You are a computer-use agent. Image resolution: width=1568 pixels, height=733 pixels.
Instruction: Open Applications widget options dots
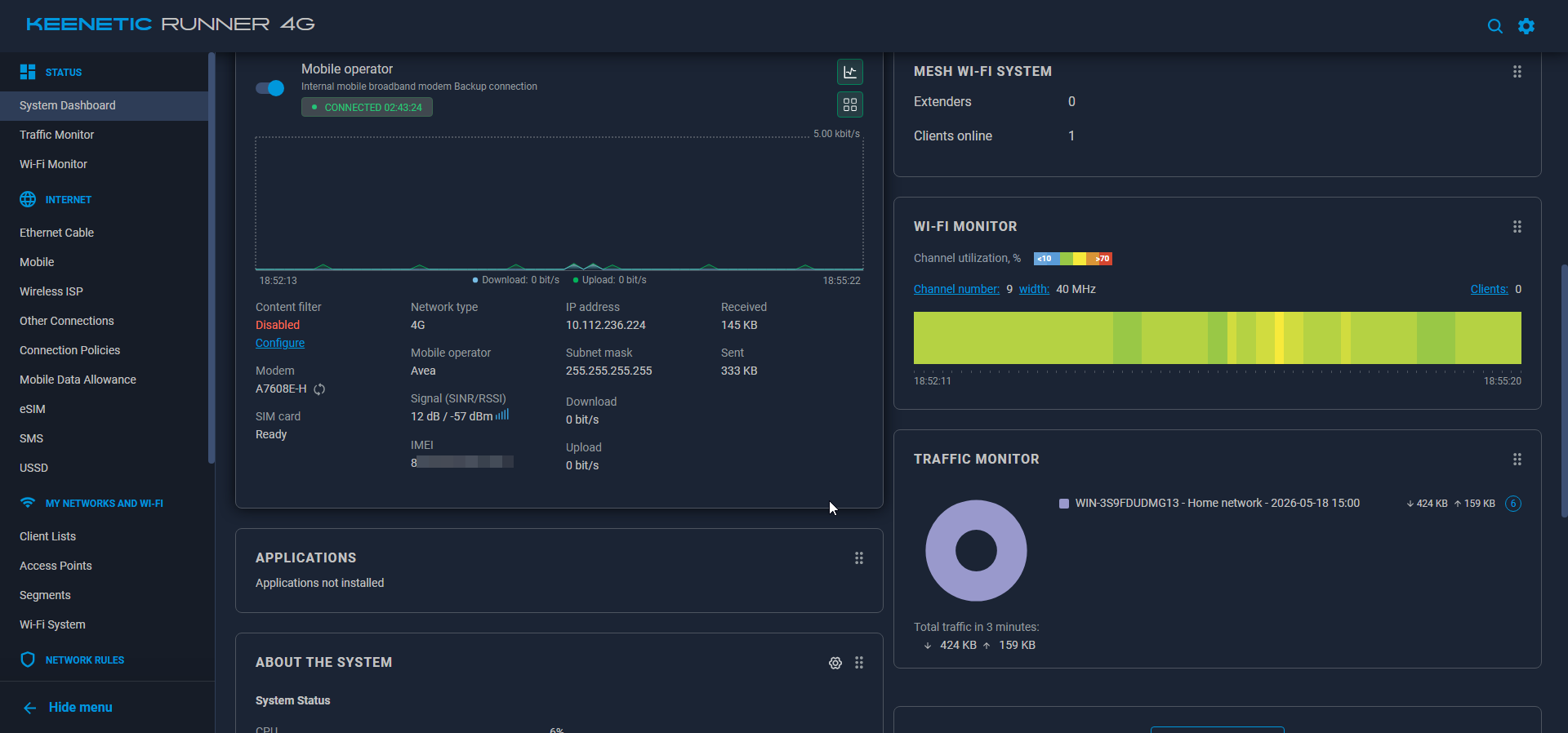pyautogui.click(x=858, y=558)
